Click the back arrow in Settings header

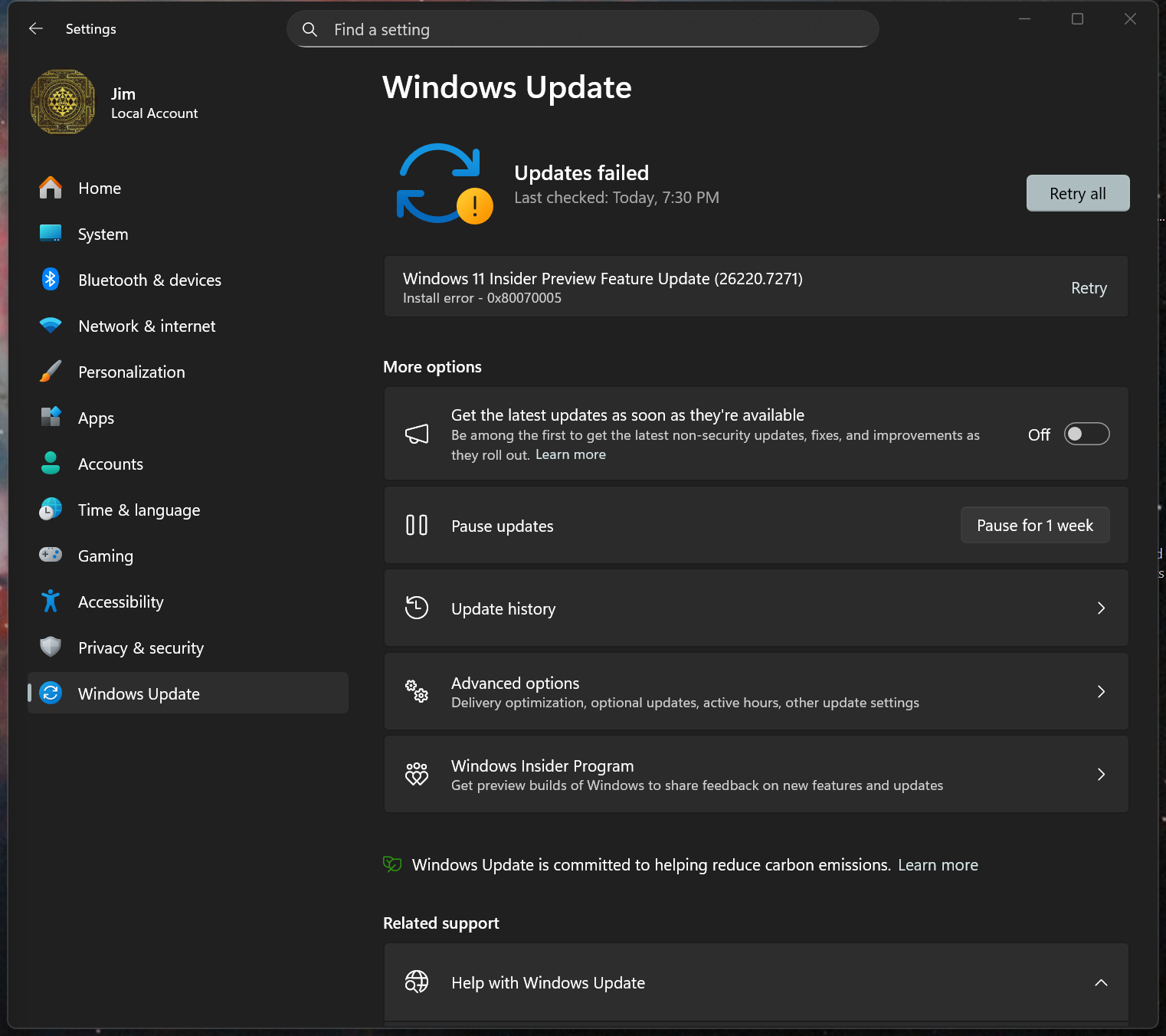(x=35, y=29)
